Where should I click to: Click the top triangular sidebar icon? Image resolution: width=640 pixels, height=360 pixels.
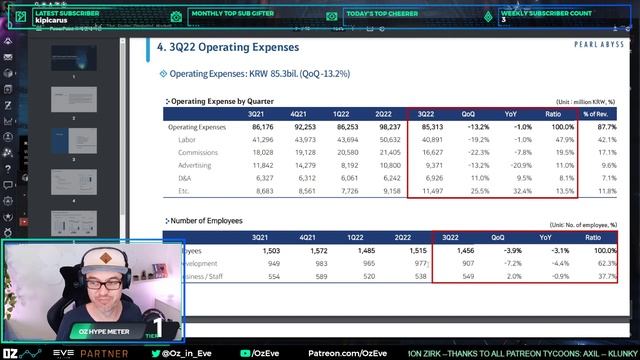click(x=8, y=41)
